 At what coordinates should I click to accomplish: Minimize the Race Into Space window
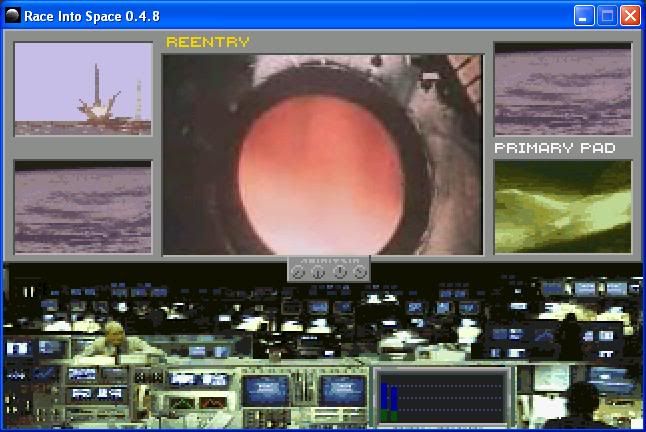584,16
